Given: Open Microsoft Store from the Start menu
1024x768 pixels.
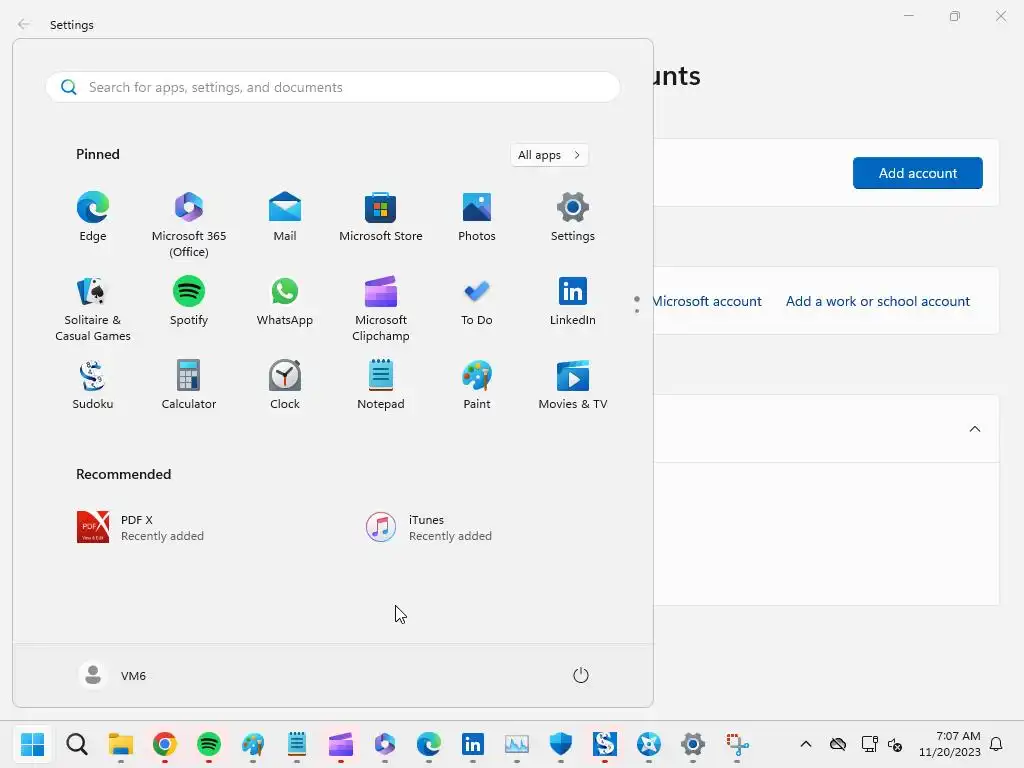Looking at the screenshot, I should (x=381, y=217).
